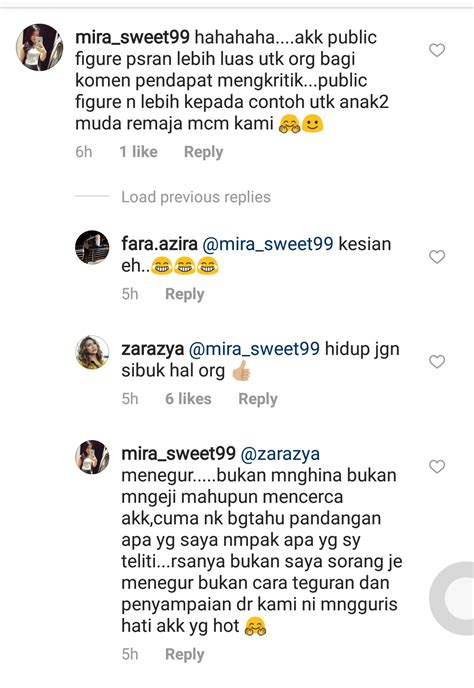Open fara.azira username link
474x688 pixels.
click(x=159, y=244)
